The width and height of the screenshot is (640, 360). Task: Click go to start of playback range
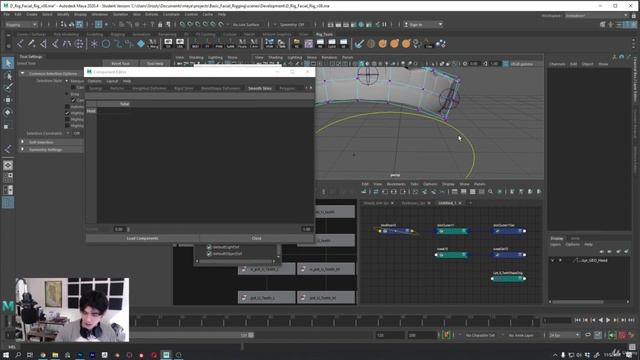tap(577, 320)
